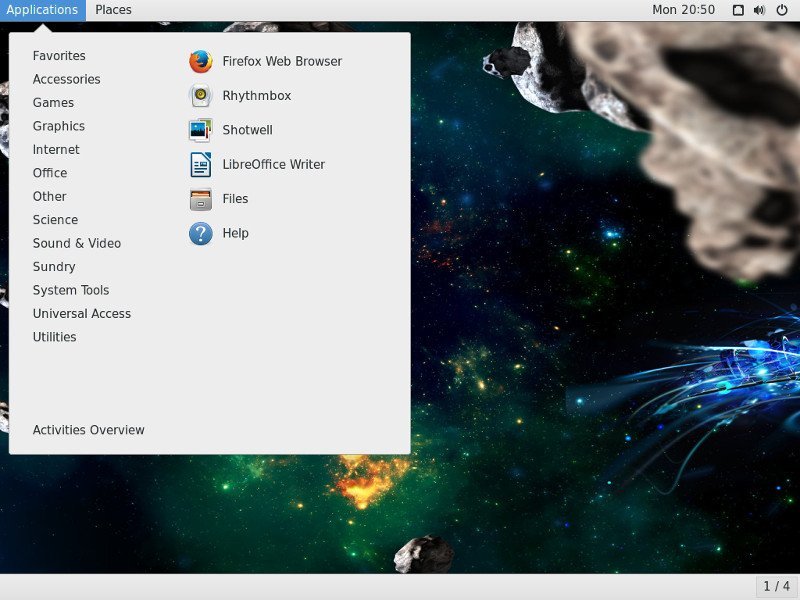Click the Firefox Web Browser icon
Image resolution: width=800 pixels, height=600 pixels.
pyautogui.click(x=201, y=61)
